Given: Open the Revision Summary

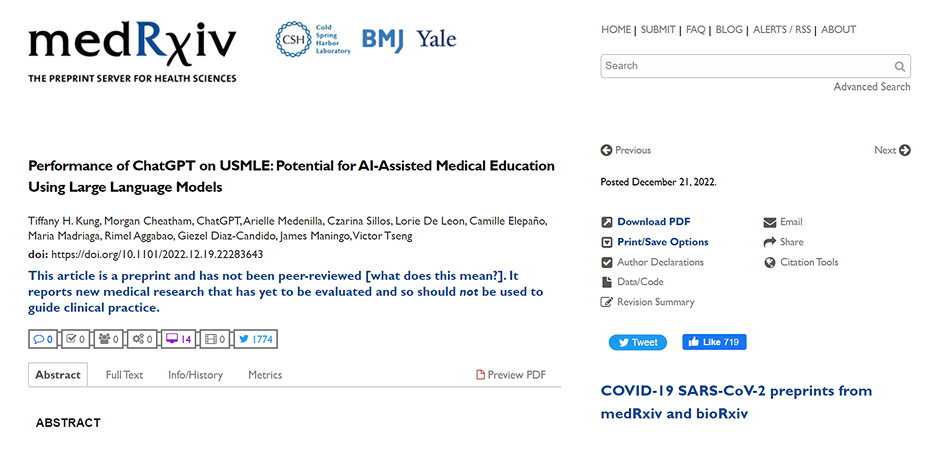Looking at the screenshot, I should (647, 302).
